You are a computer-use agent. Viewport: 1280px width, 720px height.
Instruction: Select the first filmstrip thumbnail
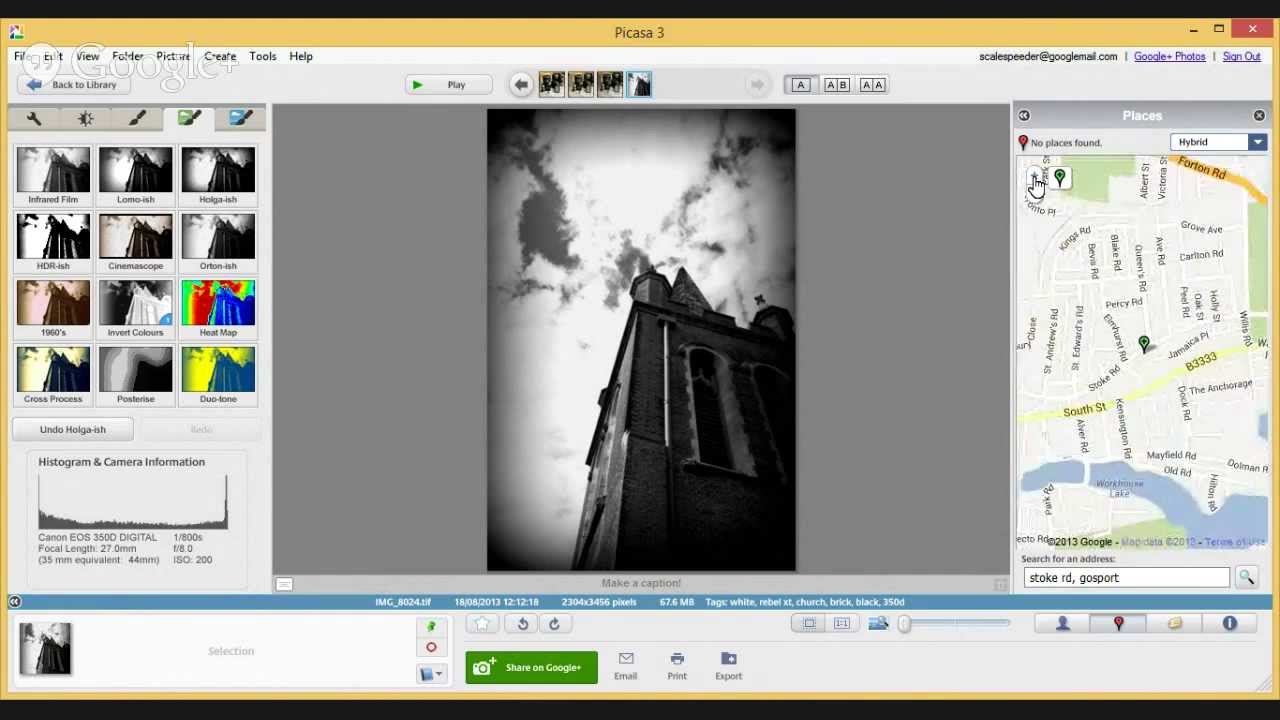coord(551,85)
